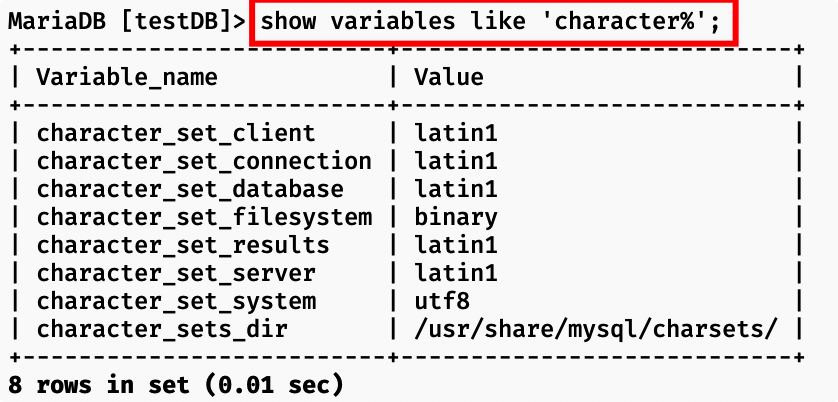This screenshot has height=402, width=838.
Task: Select the binary value for filesystem
Action: point(456,218)
